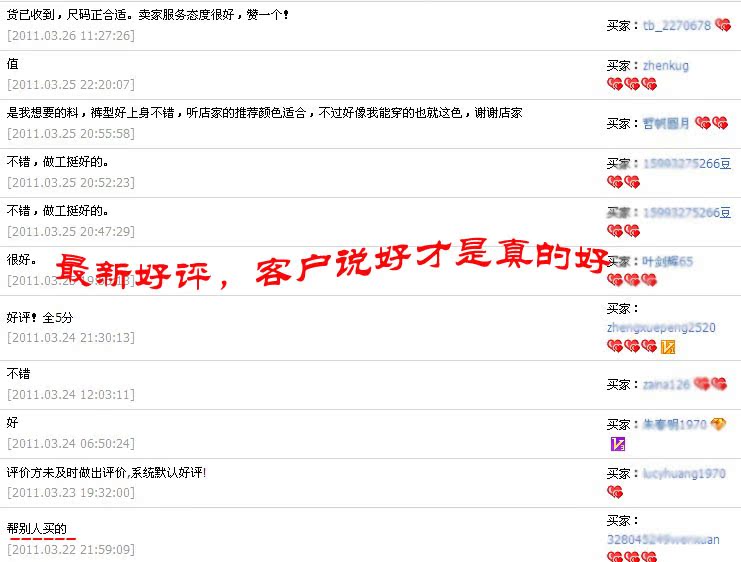Click single heart icon under lucyhuang1970
741x562 pixels.
[x=615, y=492]
